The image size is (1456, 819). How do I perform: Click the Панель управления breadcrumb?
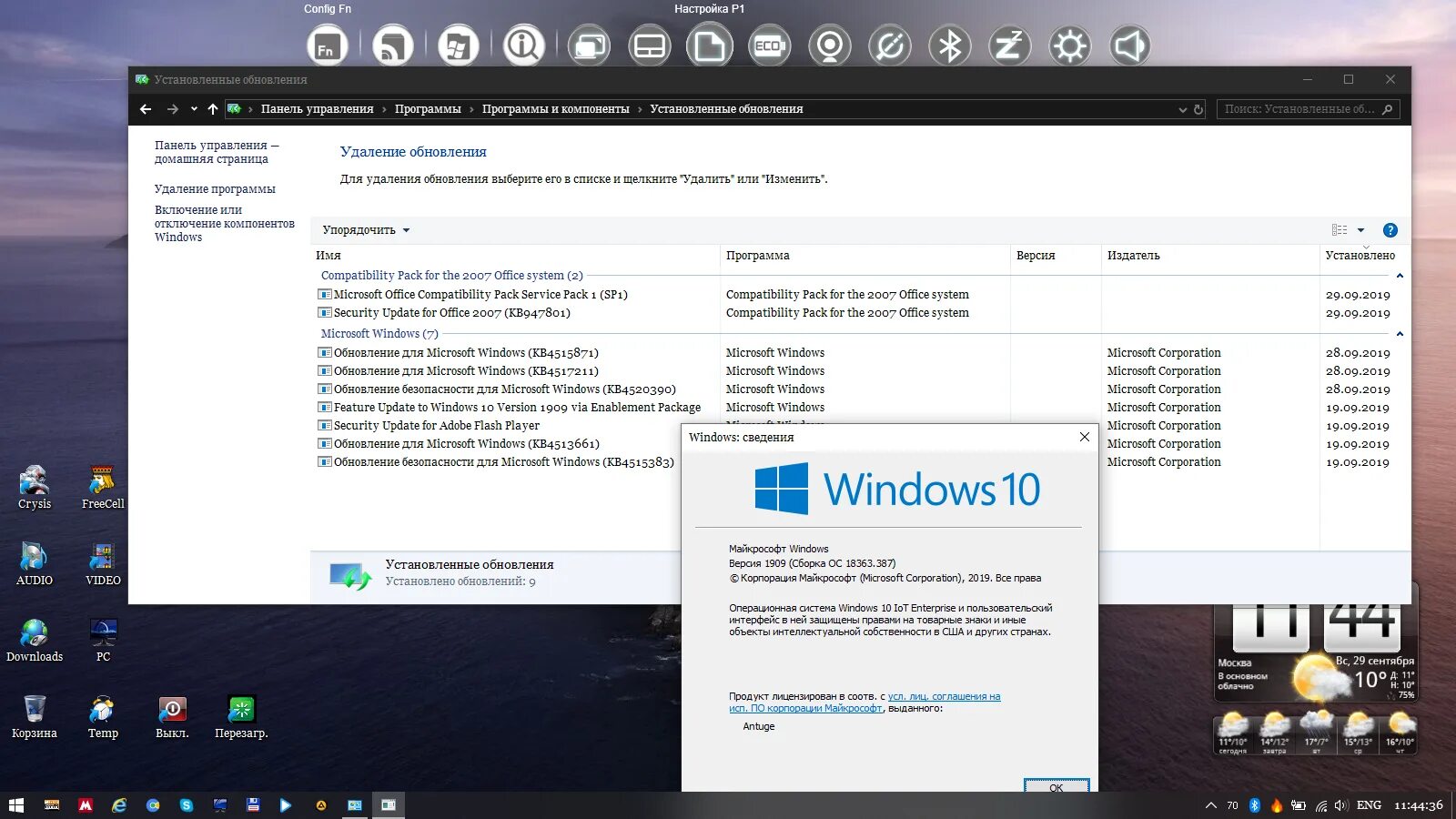coord(317,109)
